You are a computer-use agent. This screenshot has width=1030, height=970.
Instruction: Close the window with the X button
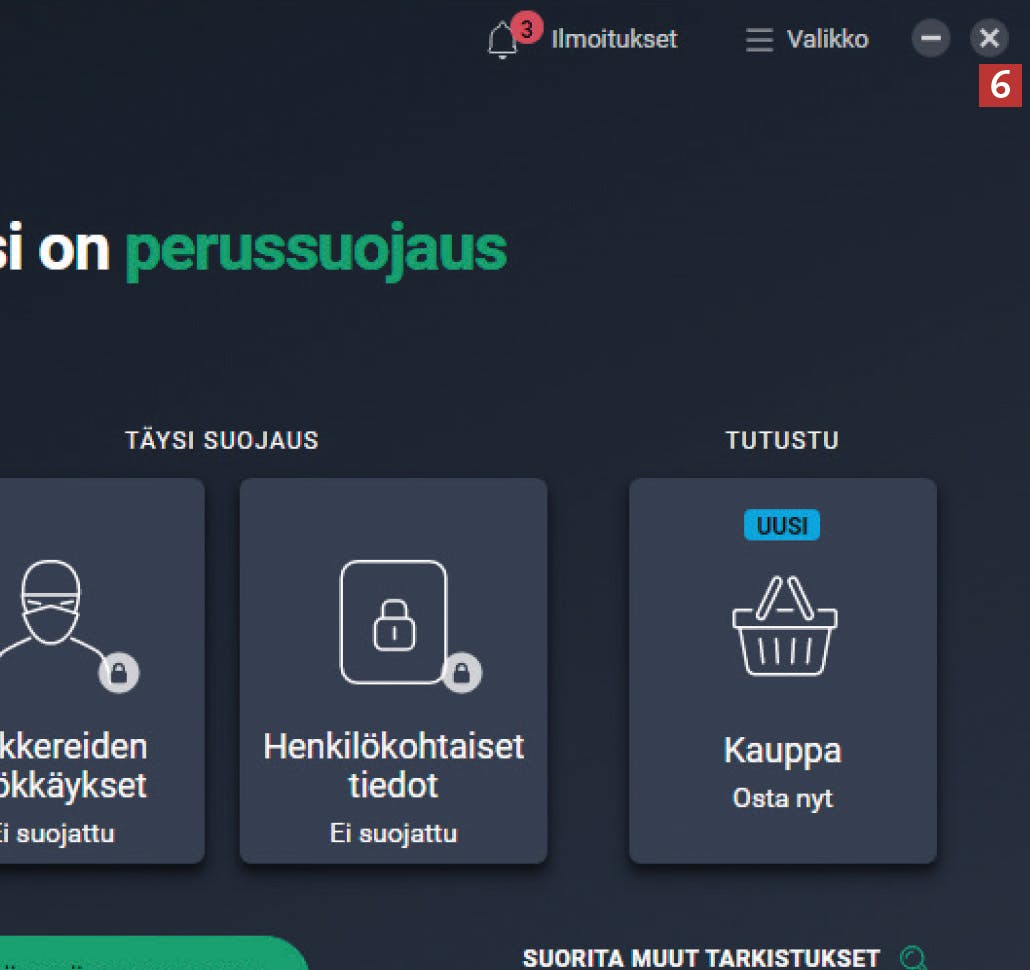click(x=989, y=38)
